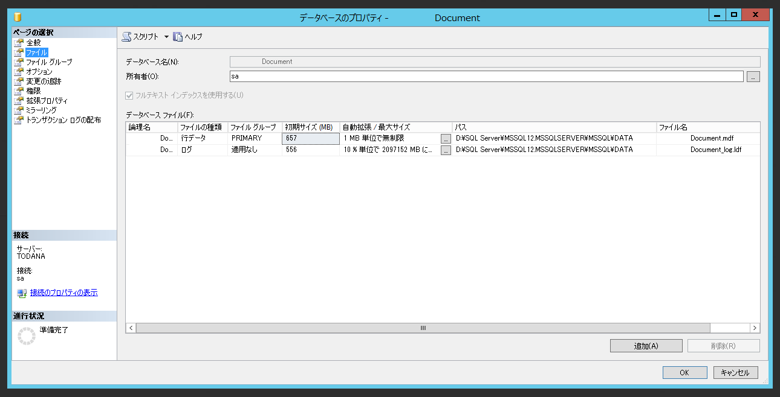
Task: Click the ファイル名 column header
Action: 708,127
